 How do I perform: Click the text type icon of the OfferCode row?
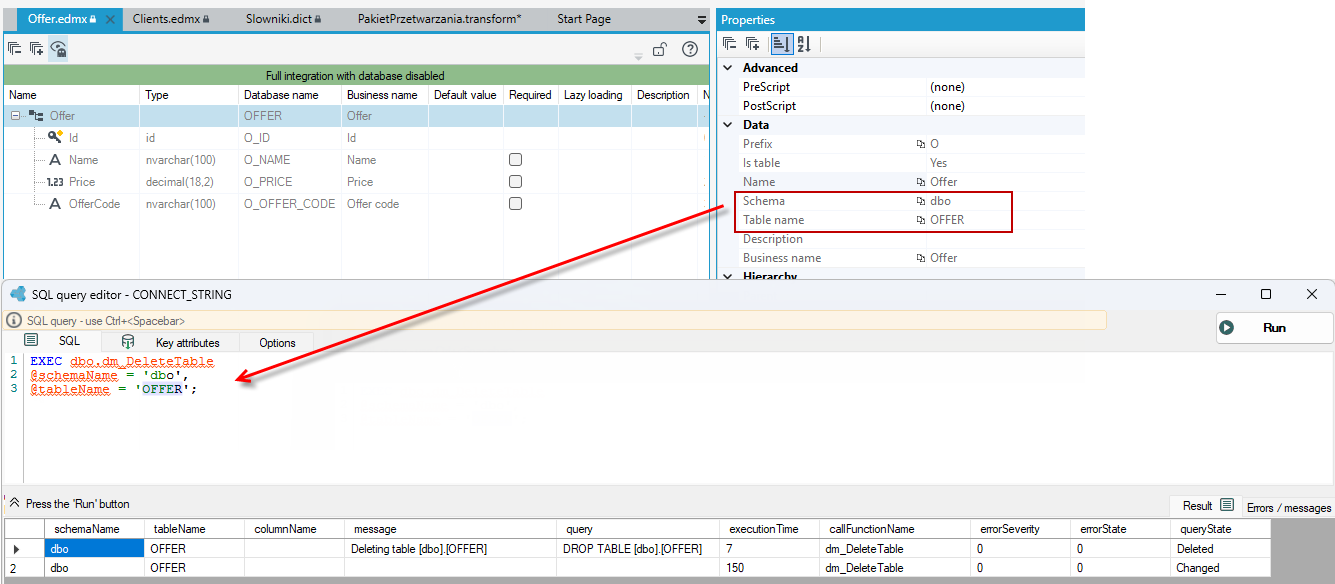(x=56, y=204)
